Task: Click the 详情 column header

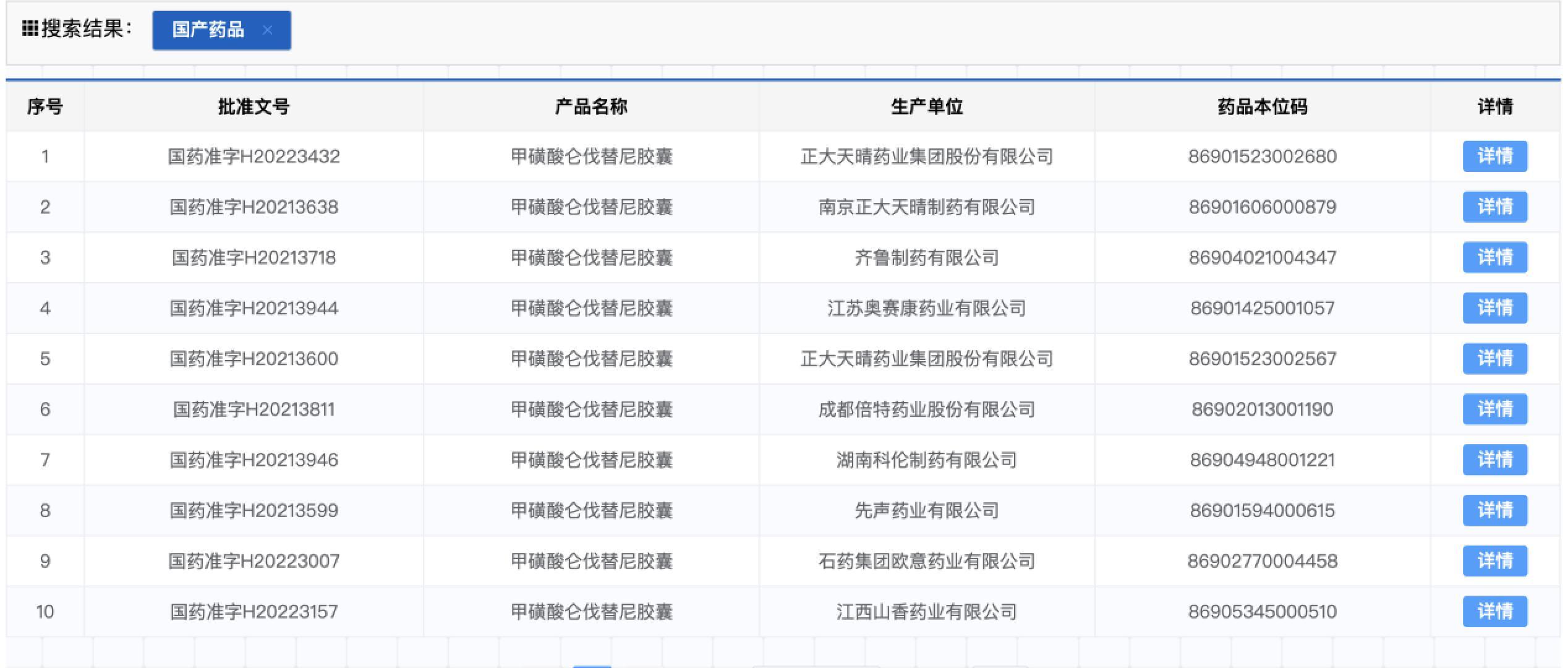Action: coord(1495,106)
